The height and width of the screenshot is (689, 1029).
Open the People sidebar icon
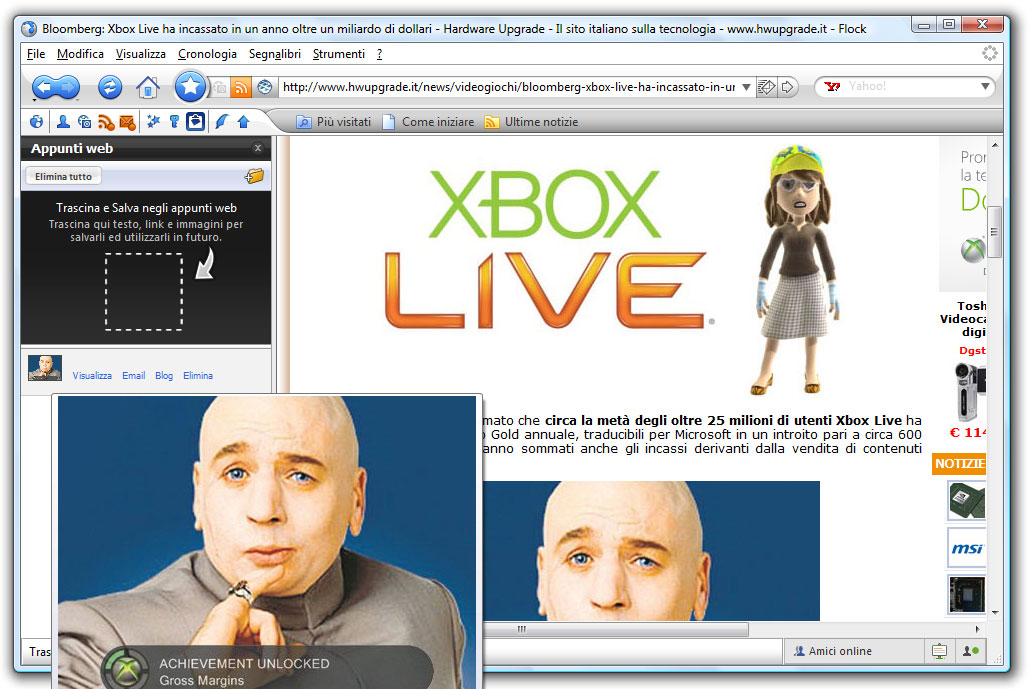(x=63, y=121)
